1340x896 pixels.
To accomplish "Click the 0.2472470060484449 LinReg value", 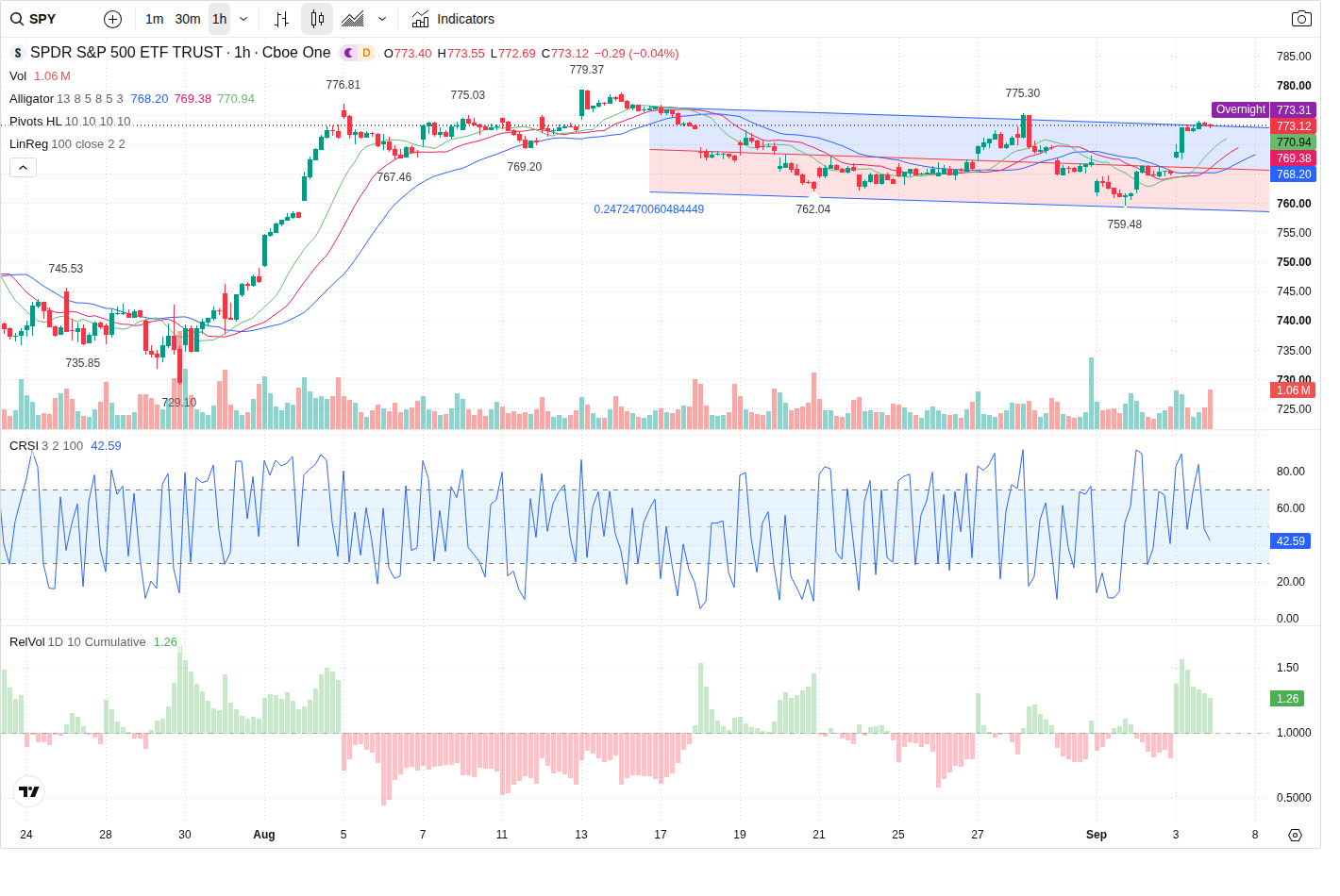I will [649, 209].
